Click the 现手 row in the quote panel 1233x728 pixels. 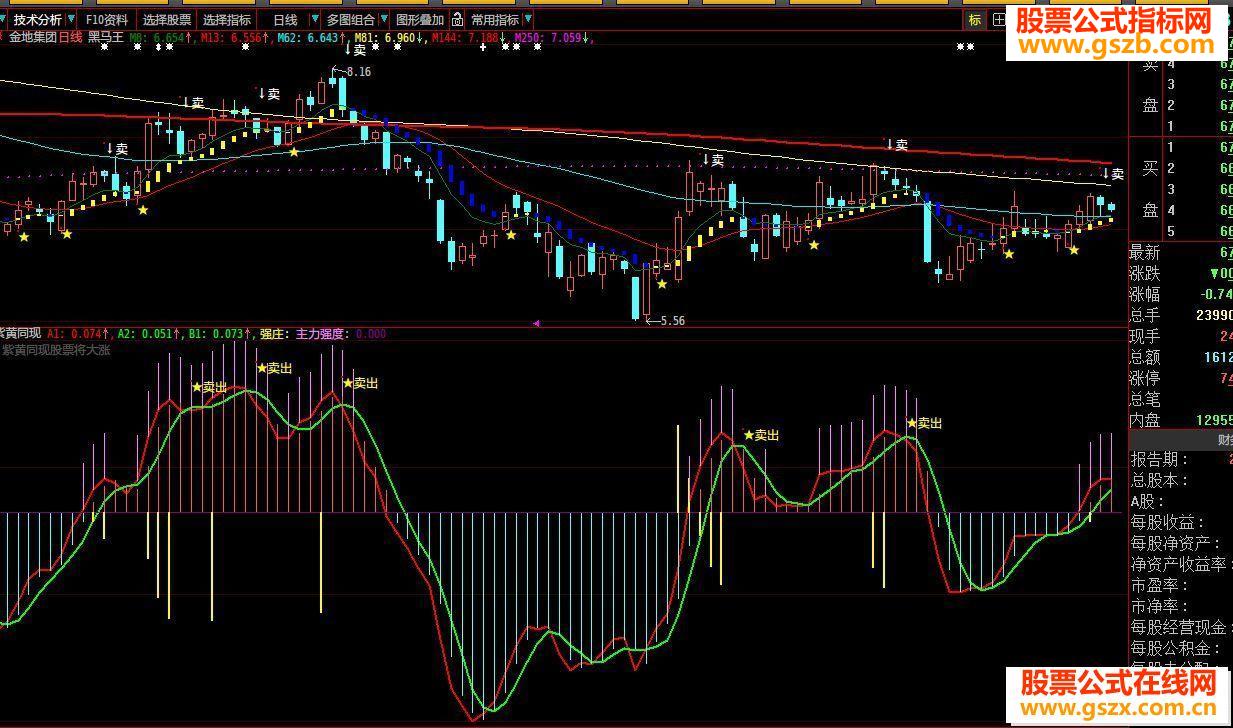click(x=1181, y=336)
